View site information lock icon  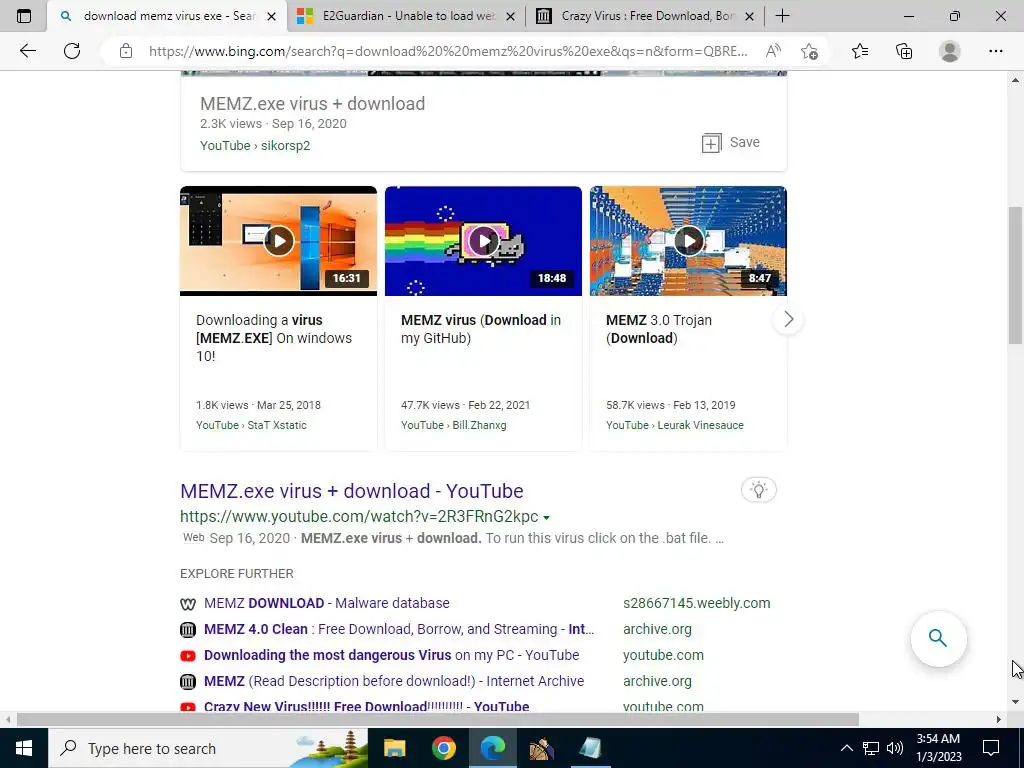[126, 51]
